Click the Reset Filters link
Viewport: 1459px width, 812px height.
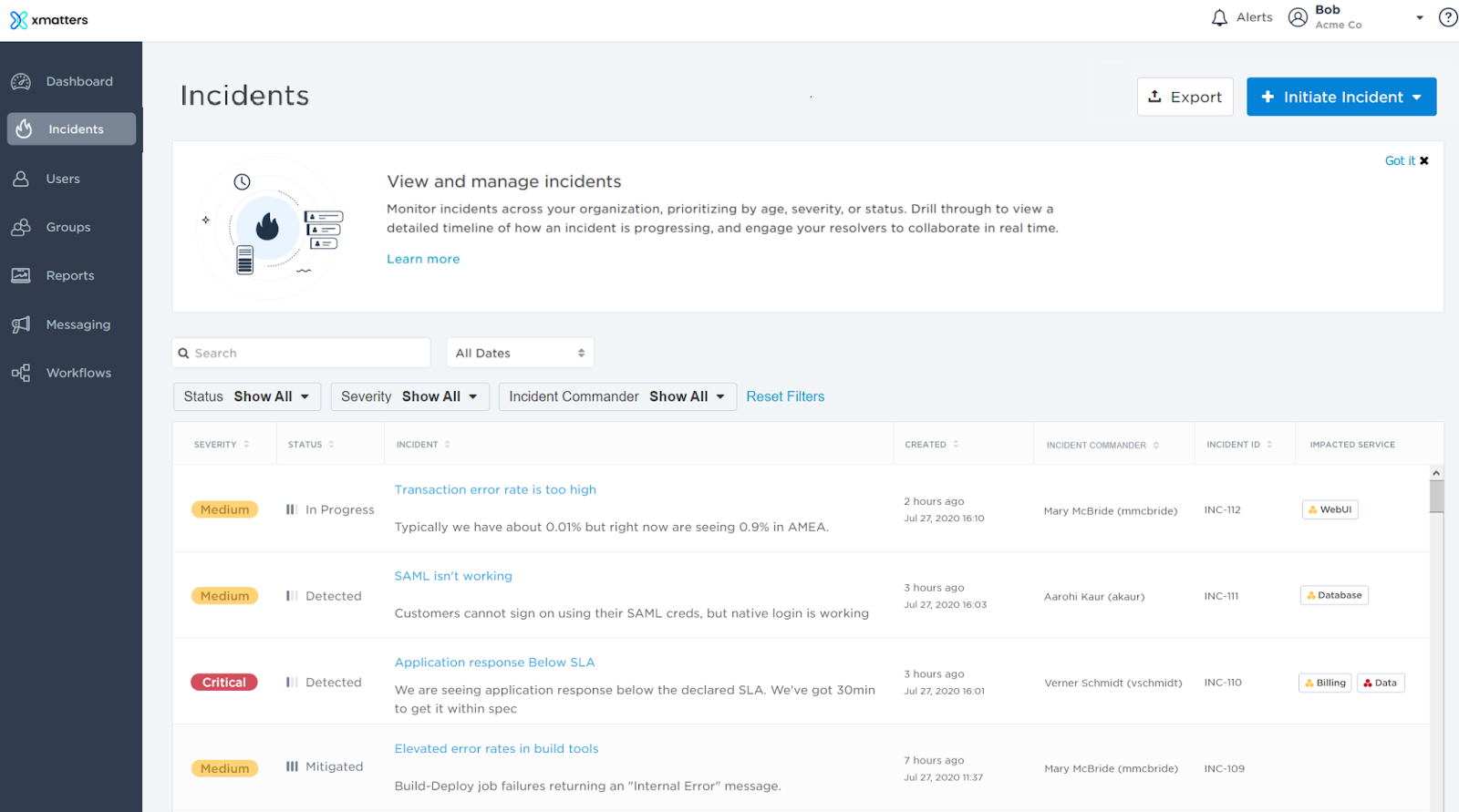[785, 396]
